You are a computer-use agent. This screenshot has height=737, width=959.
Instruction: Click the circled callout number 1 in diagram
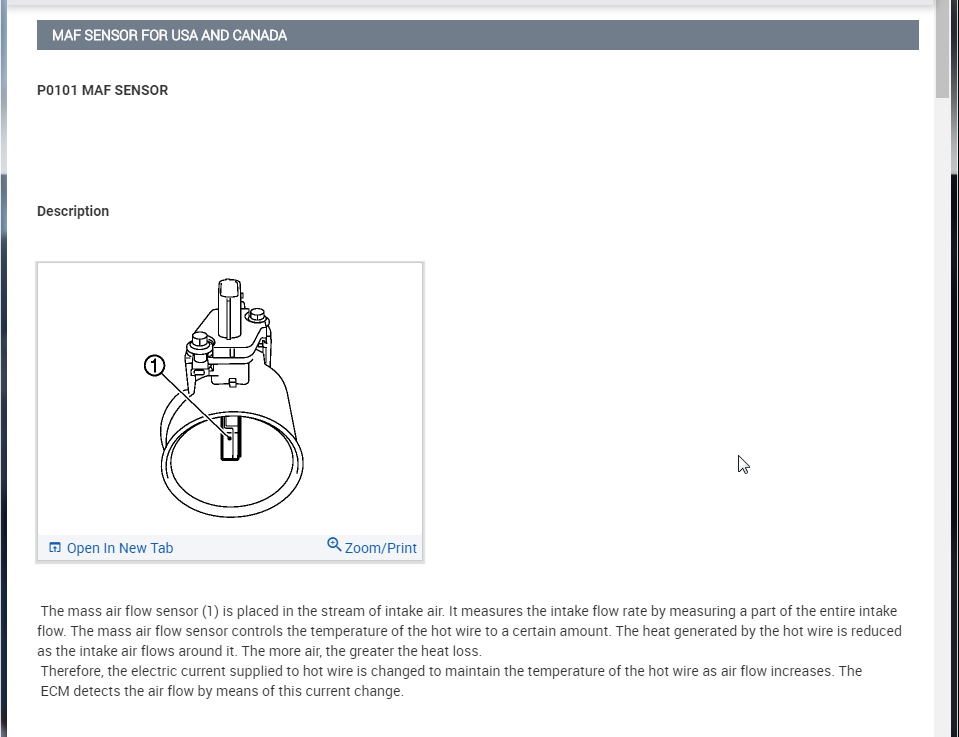pos(154,366)
